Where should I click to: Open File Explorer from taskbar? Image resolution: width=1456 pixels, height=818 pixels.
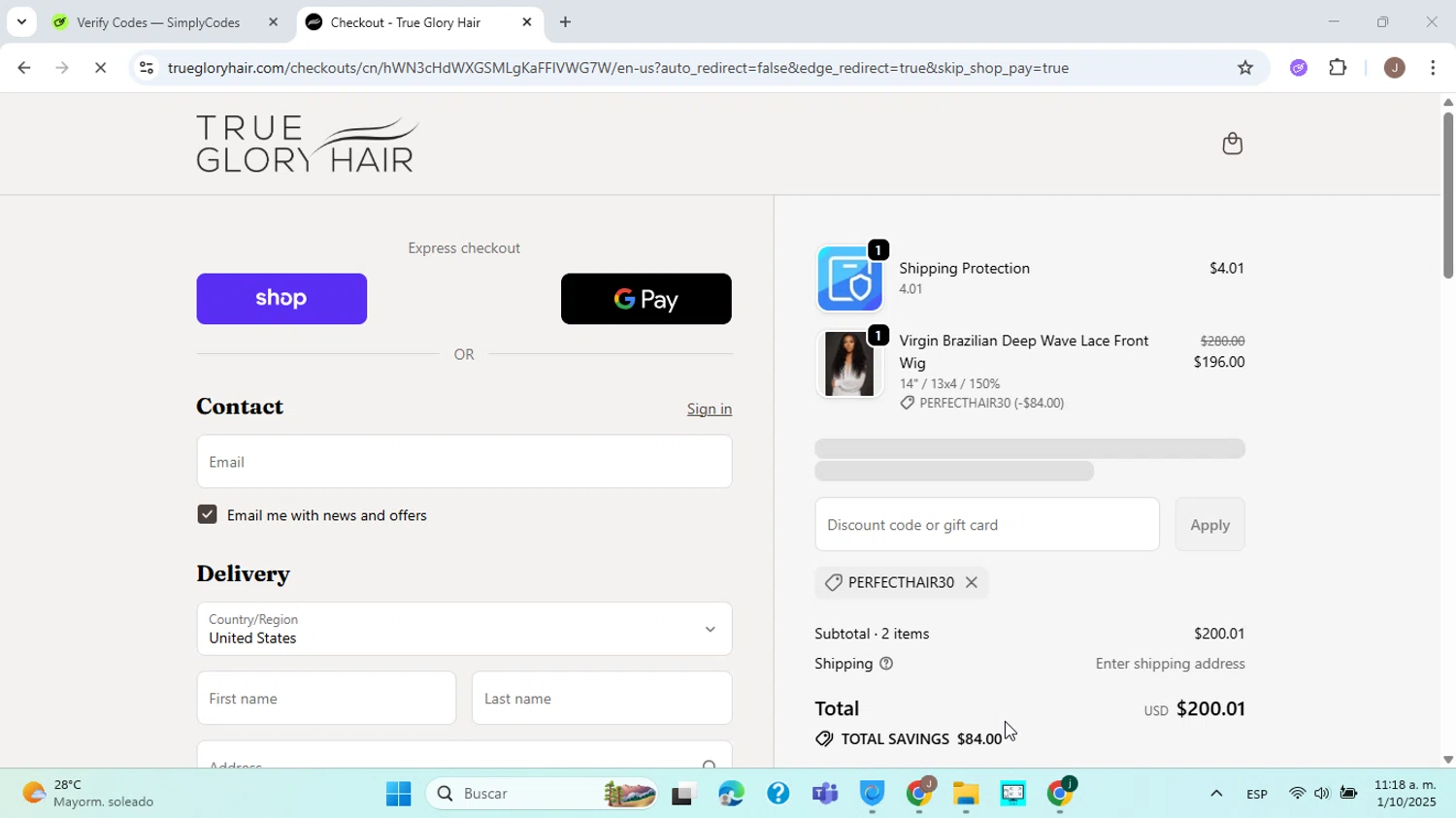coord(965,794)
